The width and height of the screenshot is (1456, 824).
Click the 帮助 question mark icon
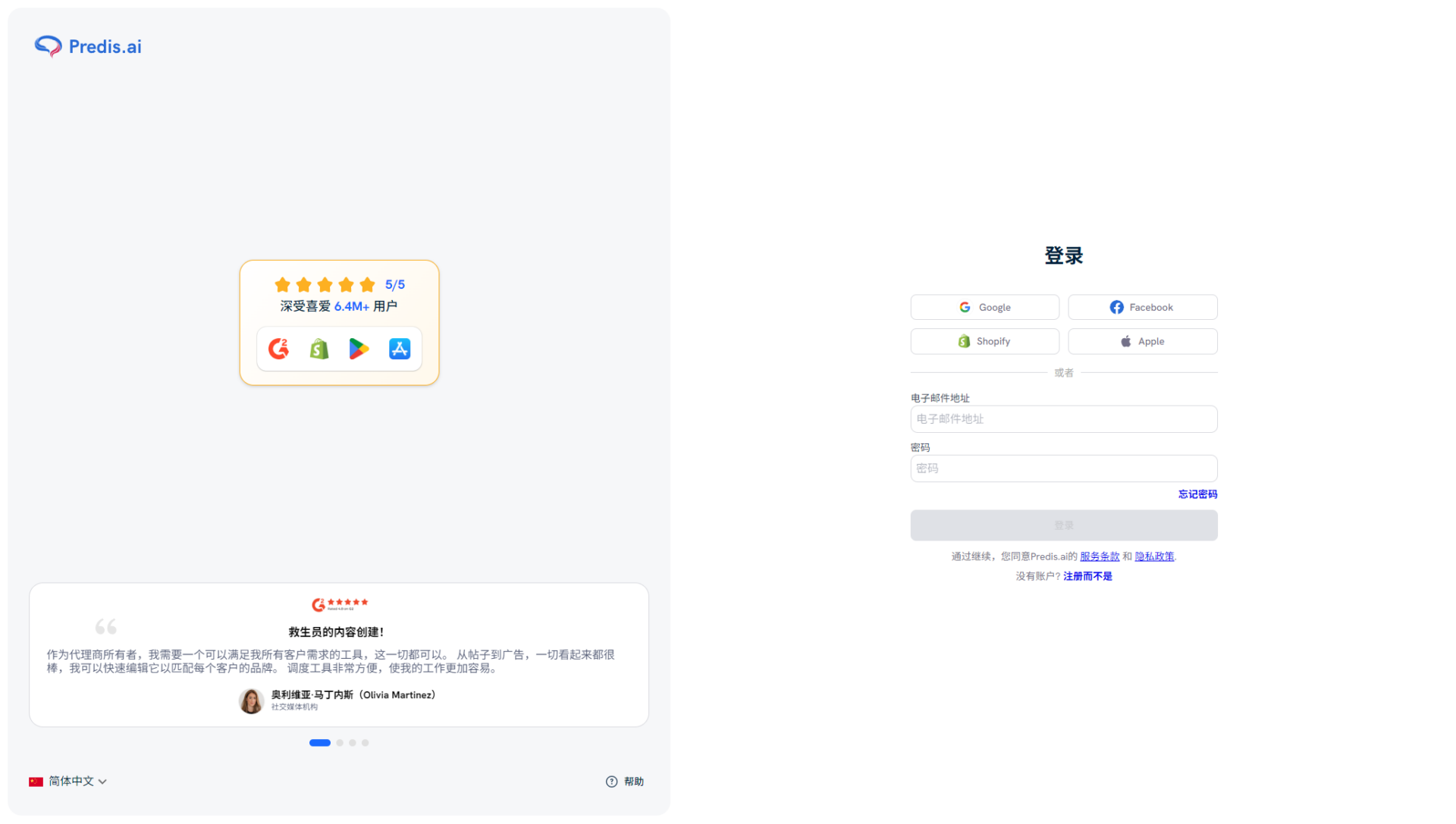(x=611, y=781)
